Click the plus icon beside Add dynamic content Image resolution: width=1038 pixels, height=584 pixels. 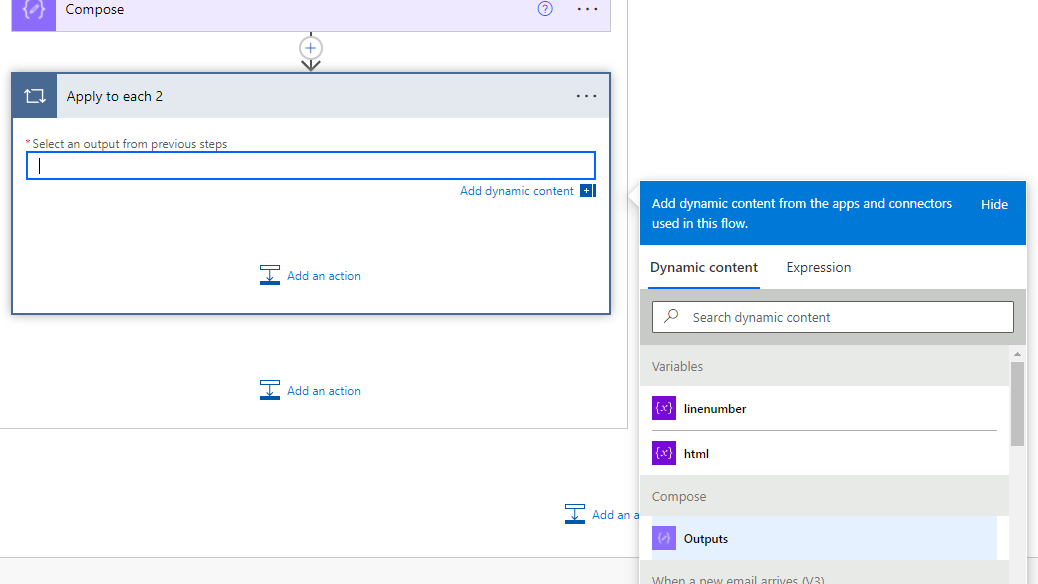588,190
